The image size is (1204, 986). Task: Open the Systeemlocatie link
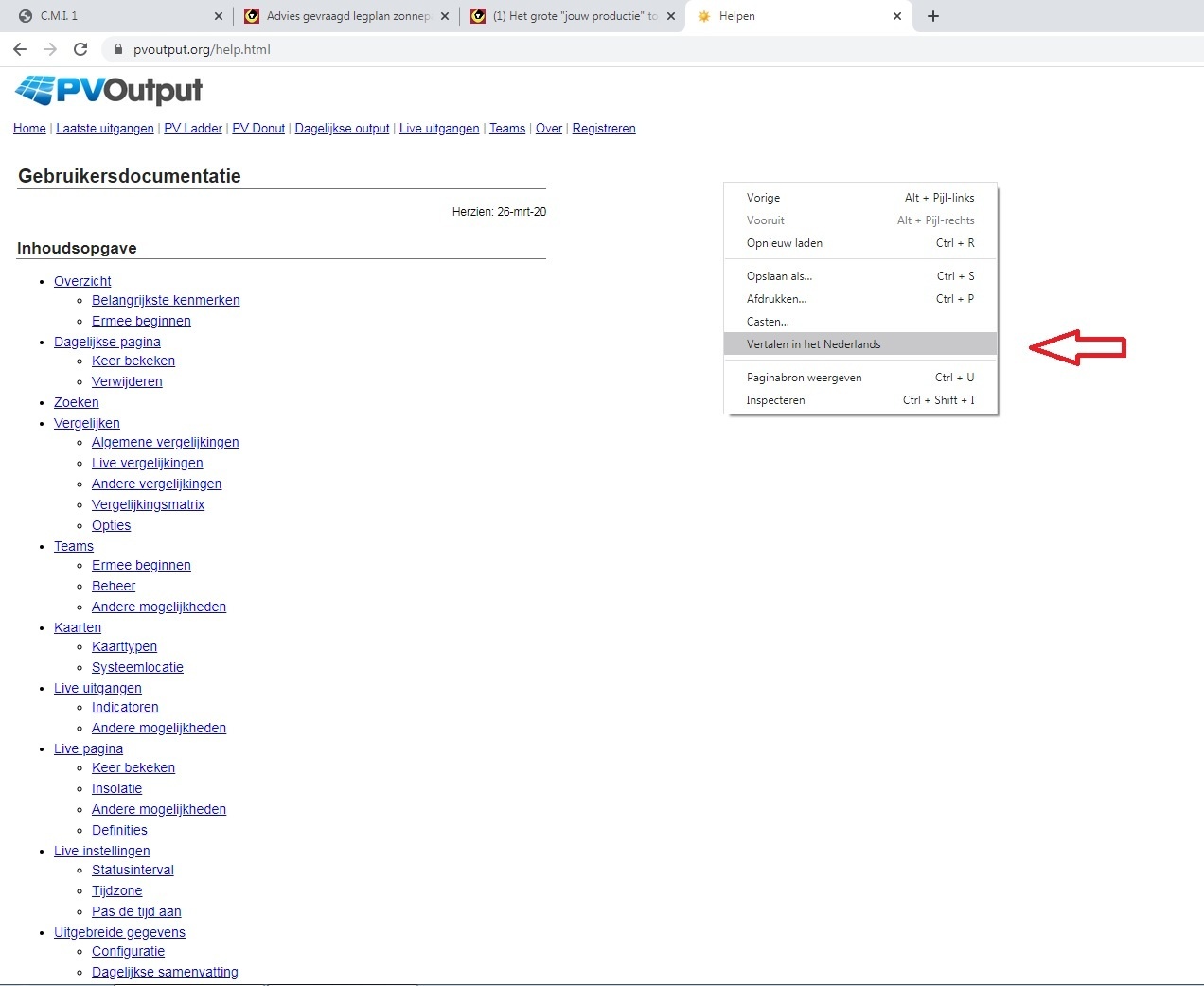pyautogui.click(x=137, y=667)
